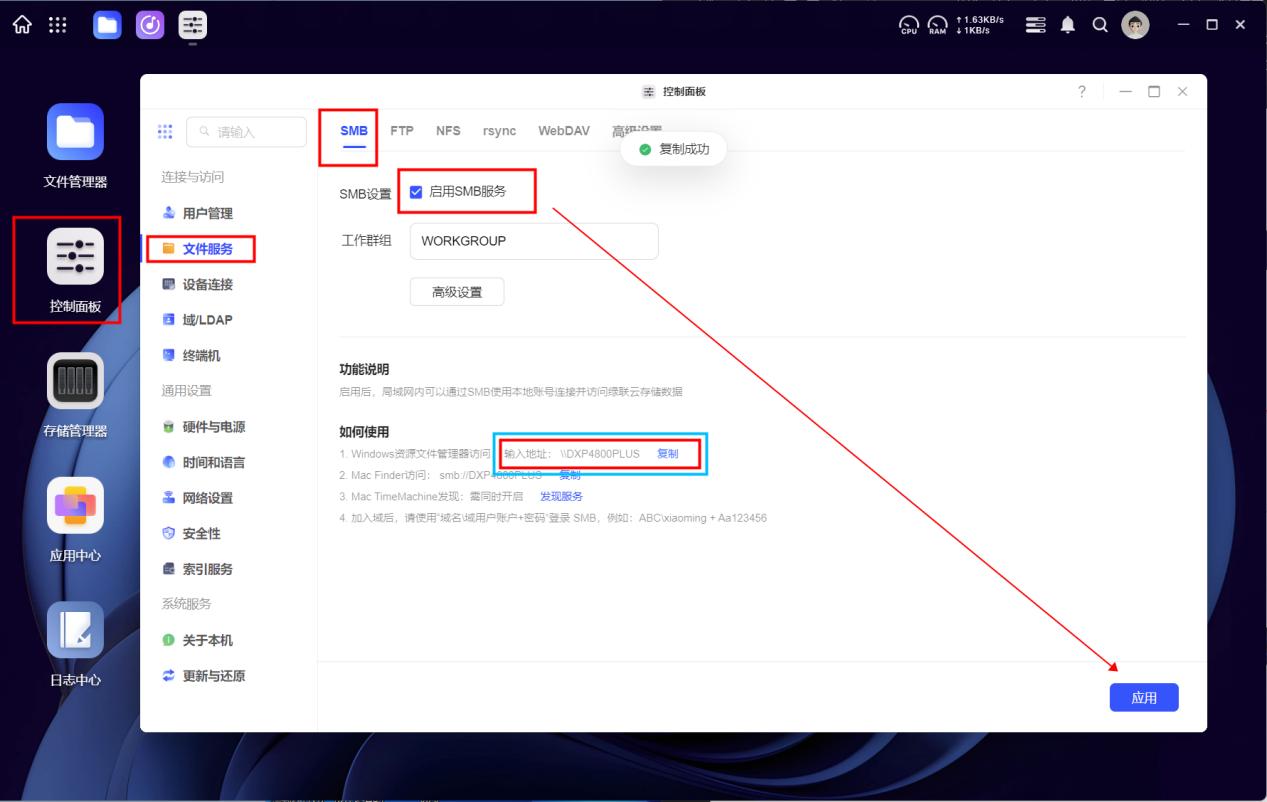
Task: Click the CPU usage gauge icon
Action: [909, 25]
